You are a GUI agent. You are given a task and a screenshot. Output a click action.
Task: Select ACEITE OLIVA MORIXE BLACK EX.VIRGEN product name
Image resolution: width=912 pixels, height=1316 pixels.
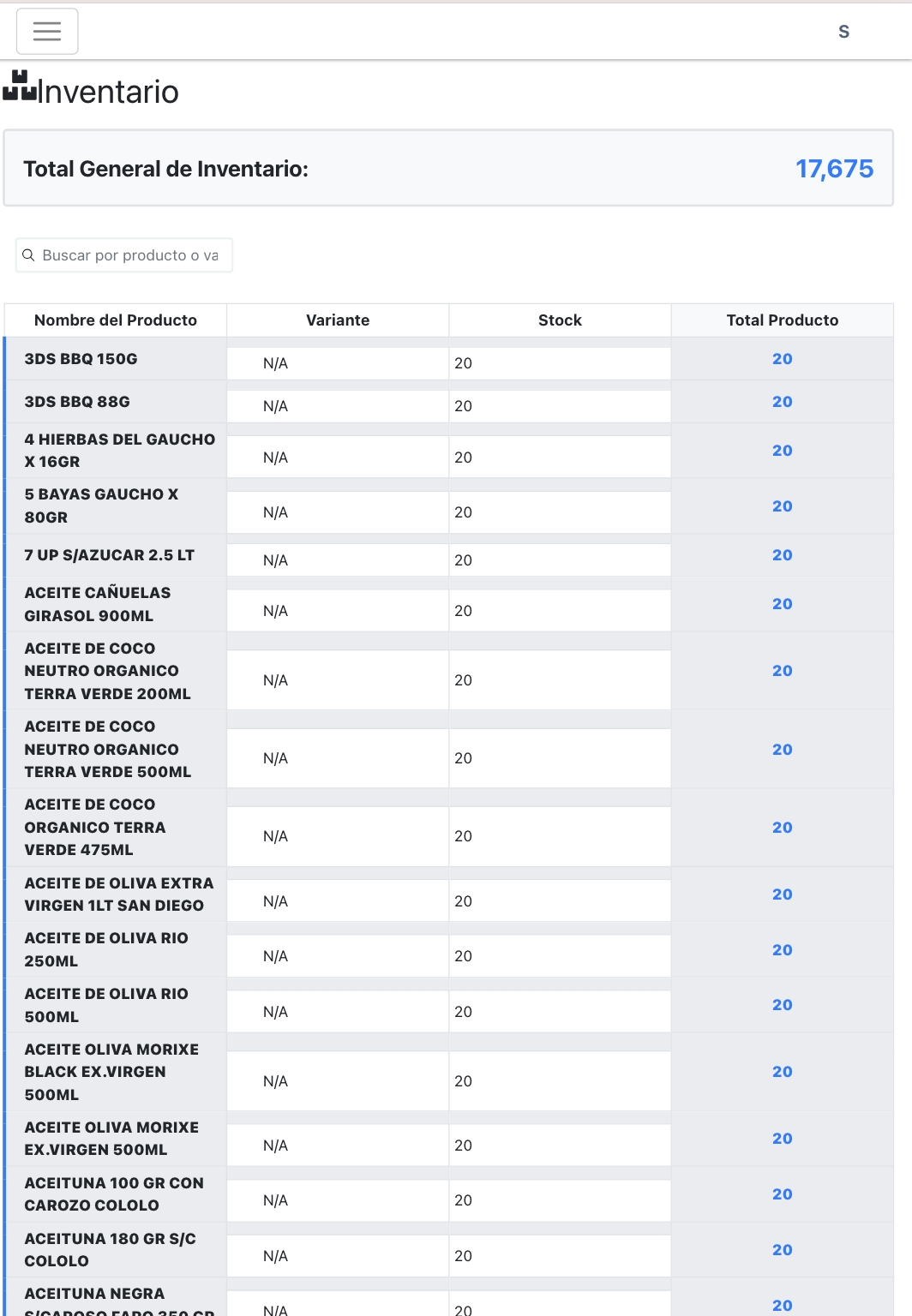coord(111,1072)
